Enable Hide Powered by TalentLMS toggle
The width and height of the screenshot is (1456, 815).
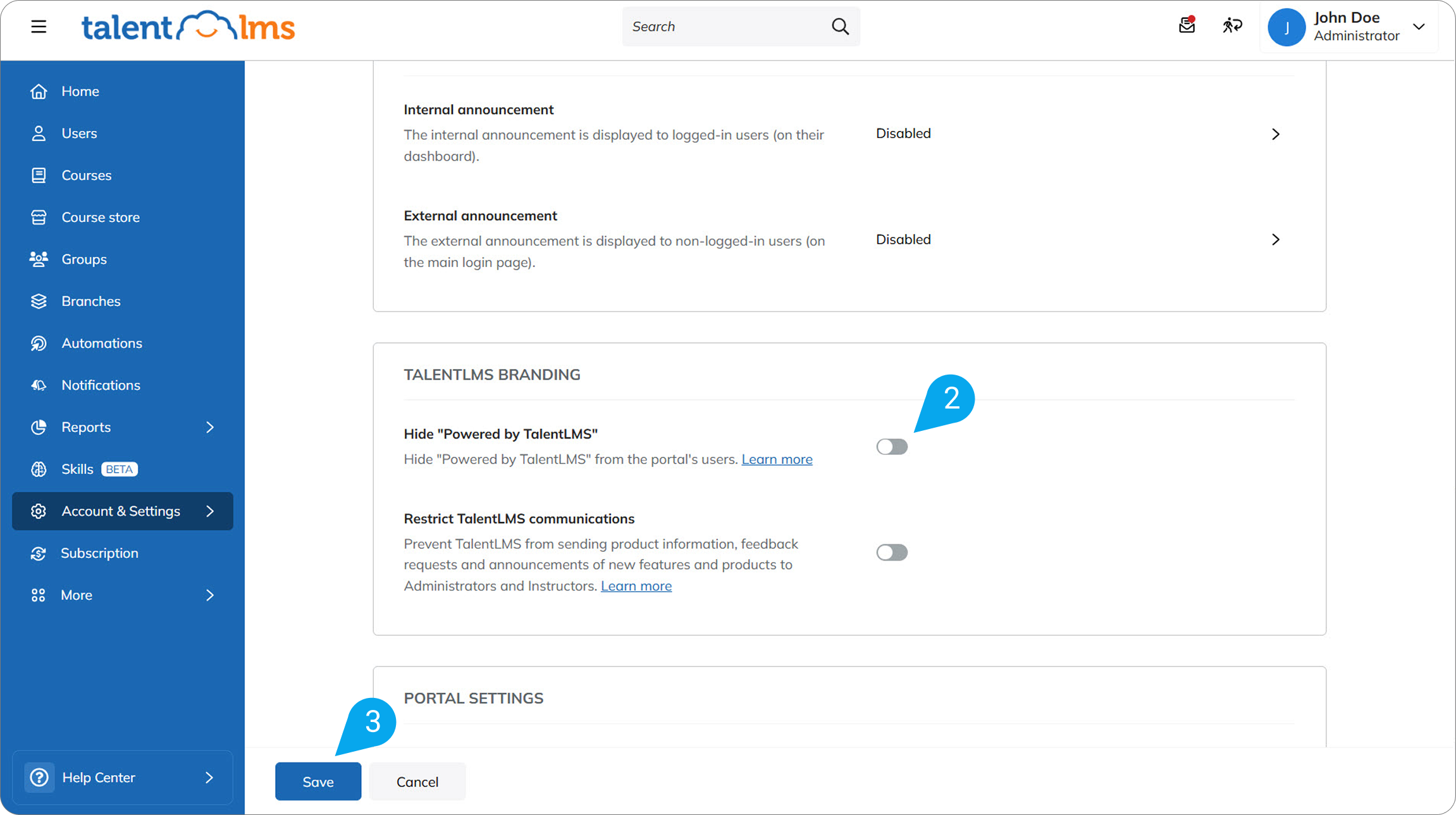892,447
